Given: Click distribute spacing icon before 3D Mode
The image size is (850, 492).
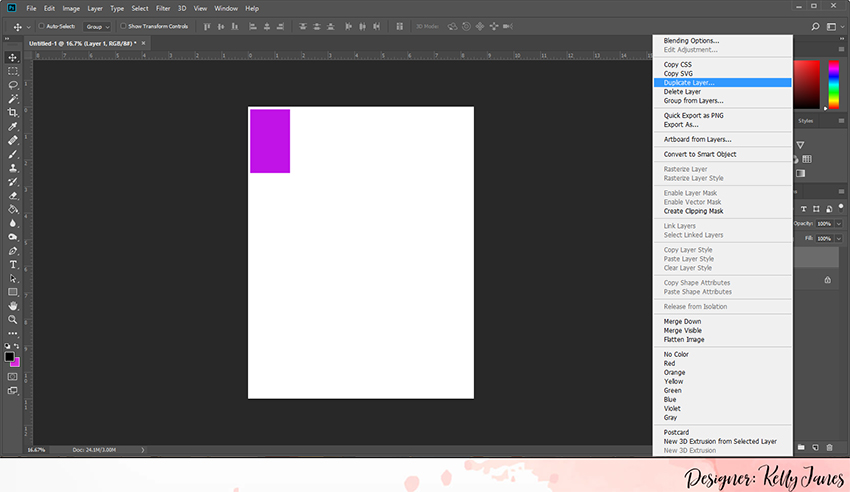Looking at the screenshot, I should click(400, 26).
